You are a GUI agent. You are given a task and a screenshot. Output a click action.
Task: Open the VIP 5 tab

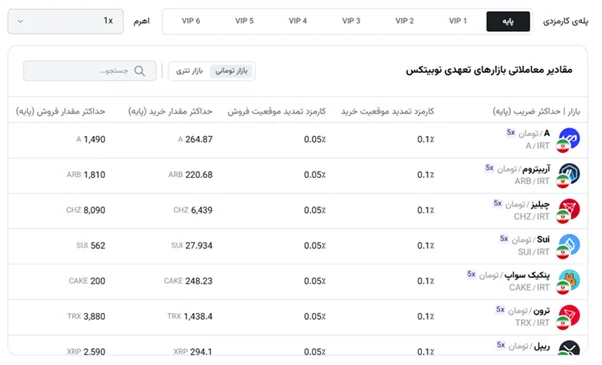(x=244, y=21)
